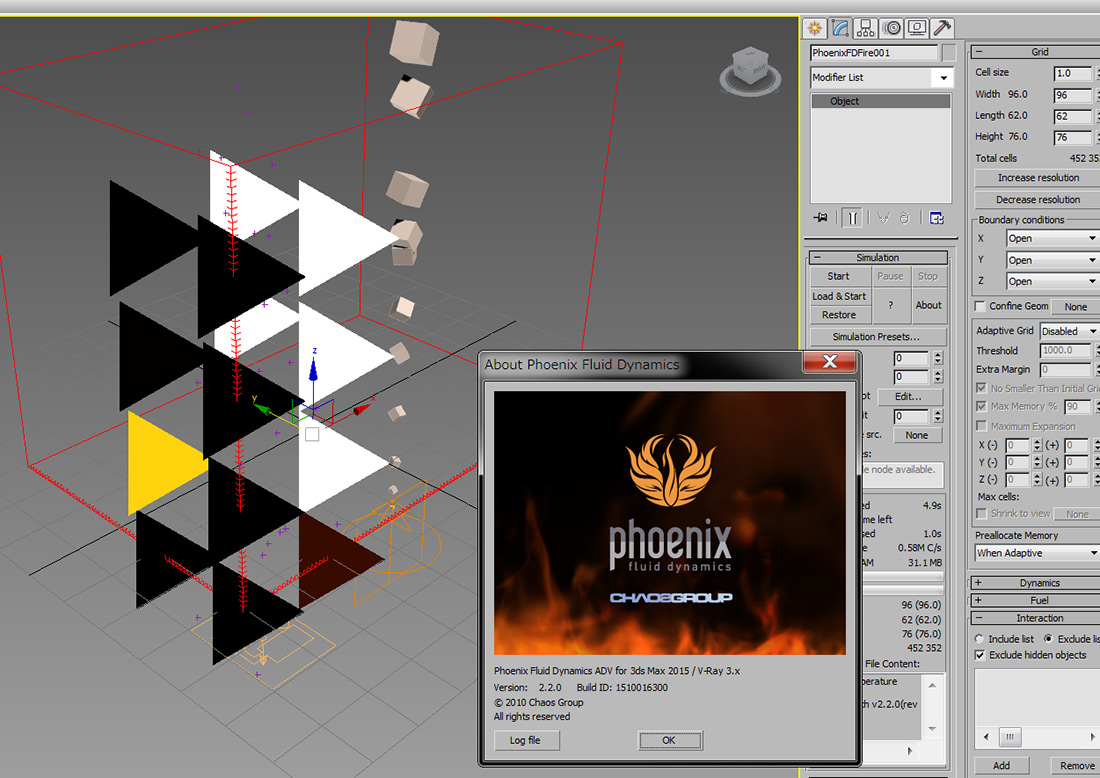Click OK in About Phoenix dialog
This screenshot has height=778, width=1100.
pos(669,740)
